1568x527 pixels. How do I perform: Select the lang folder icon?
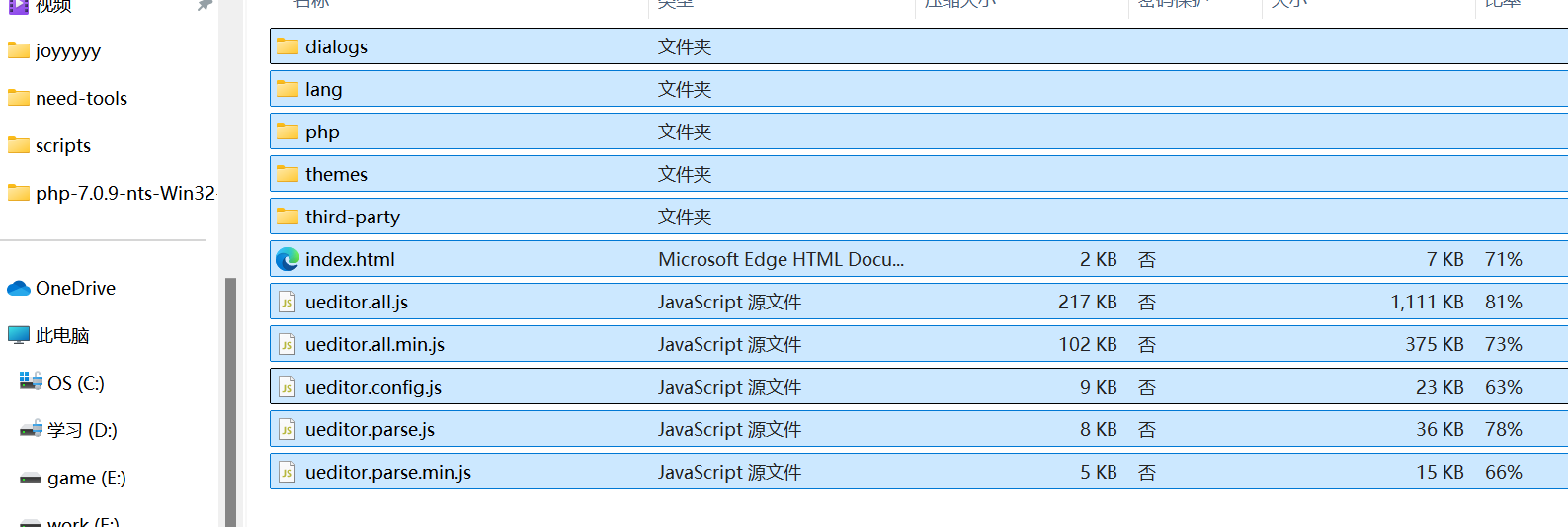[288, 89]
